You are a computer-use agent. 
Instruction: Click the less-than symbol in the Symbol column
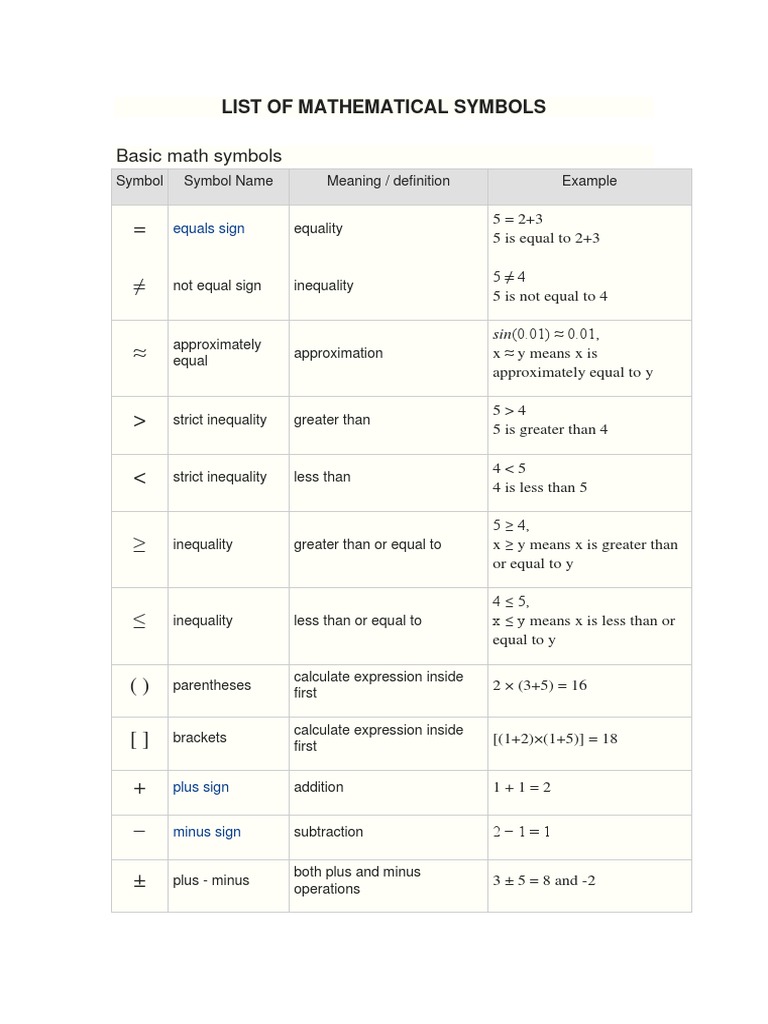139,478
